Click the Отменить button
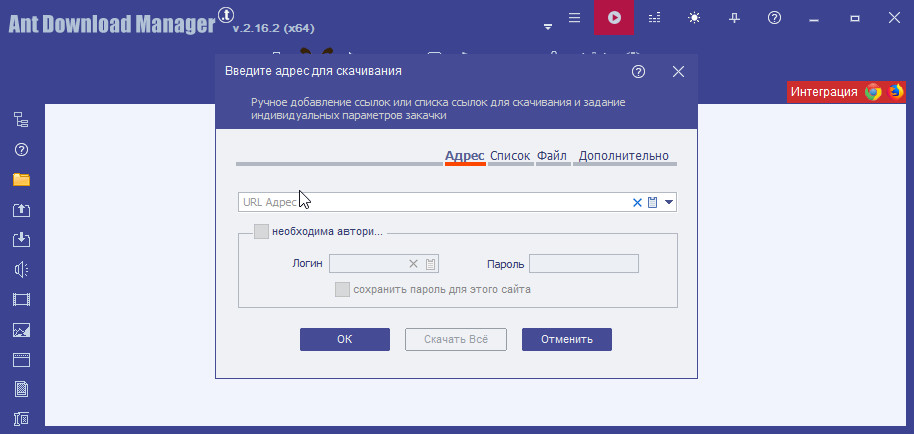The image size is (914, 434). (x=566, y=339)
